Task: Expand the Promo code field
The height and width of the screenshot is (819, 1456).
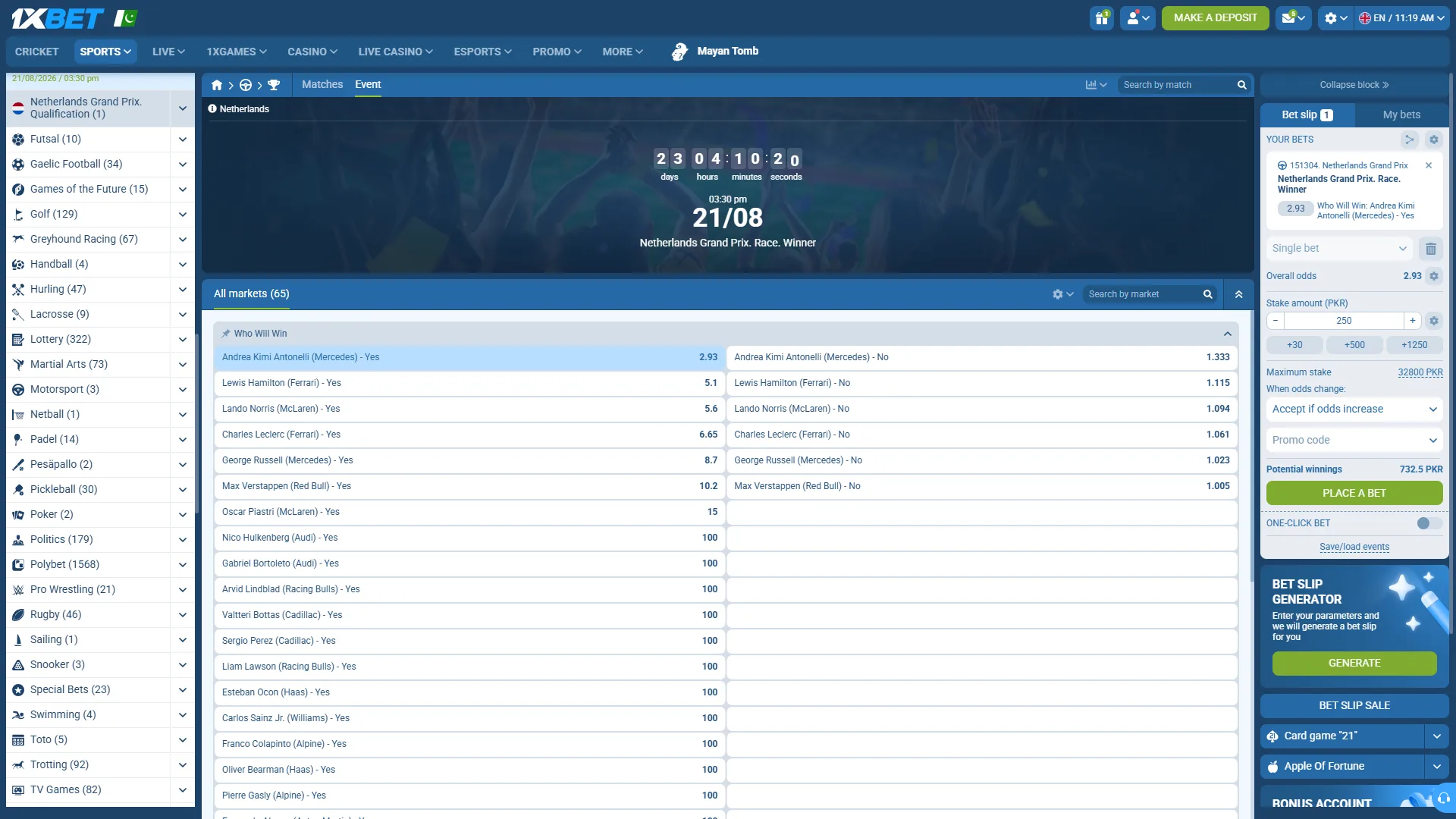Action: pyautogui.click(x=1354, y=441)
